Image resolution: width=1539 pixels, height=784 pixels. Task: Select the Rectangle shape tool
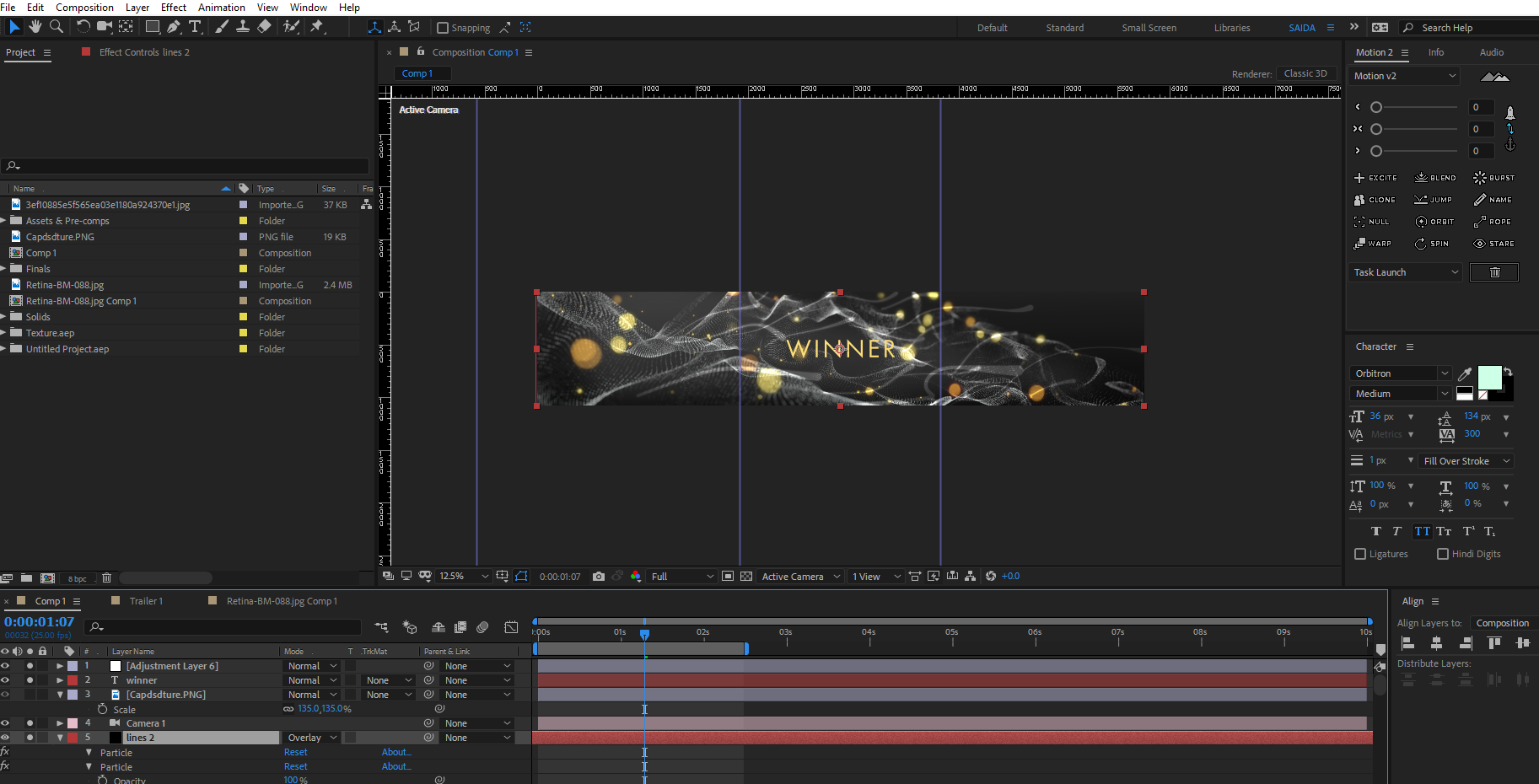[153, 27]
